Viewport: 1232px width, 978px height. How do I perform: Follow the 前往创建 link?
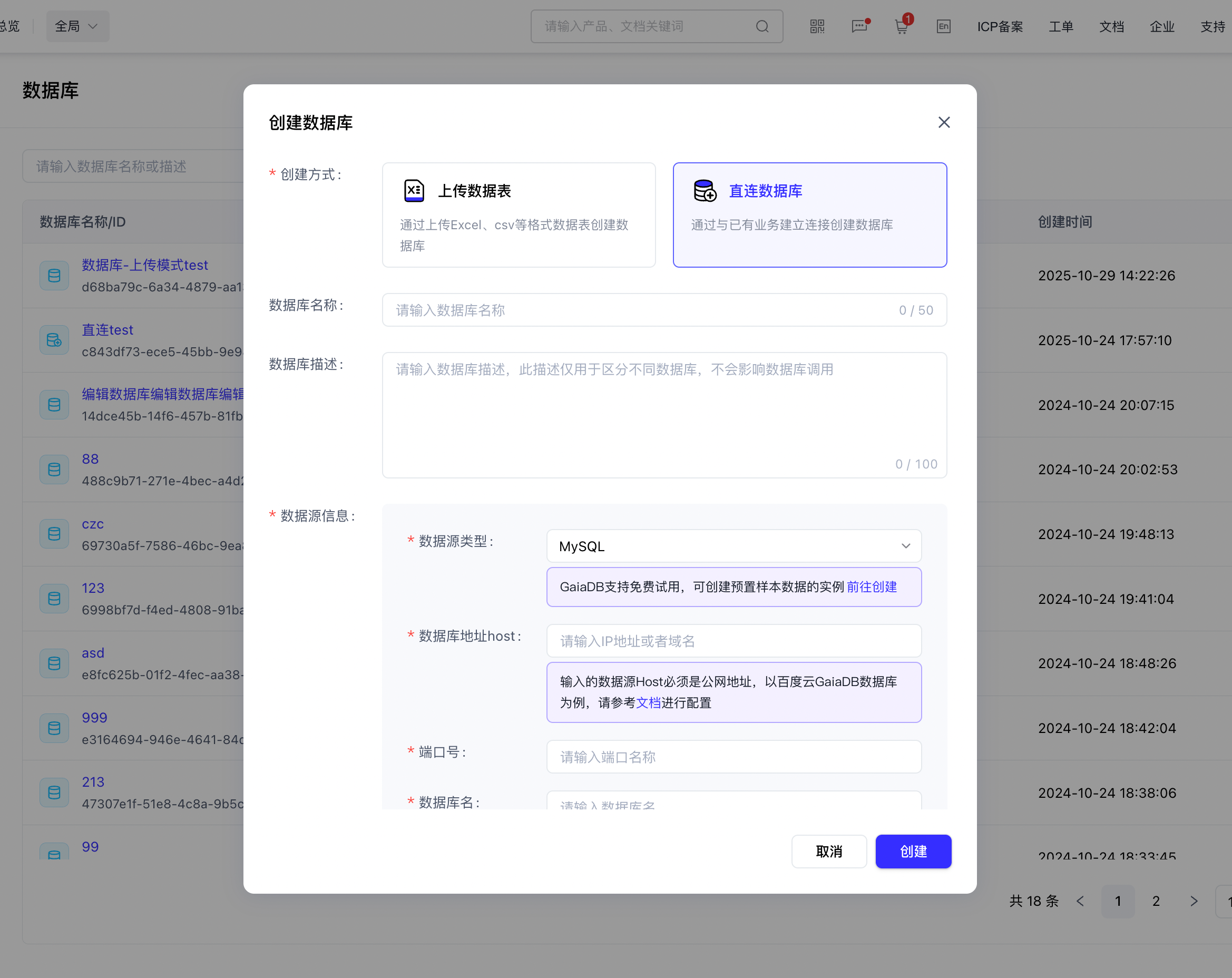[872, 586]
